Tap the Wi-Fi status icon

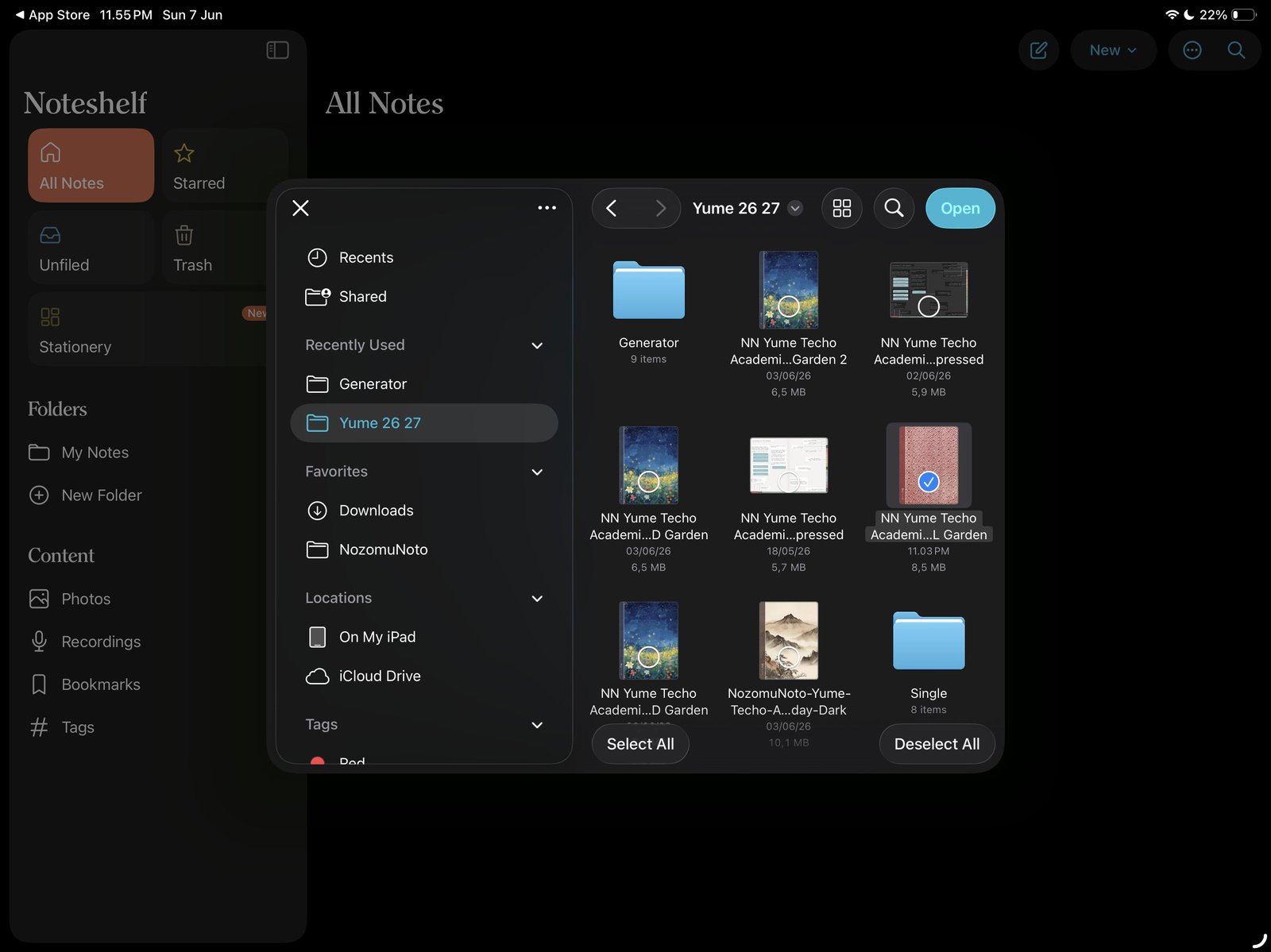tap(1172, 15)
